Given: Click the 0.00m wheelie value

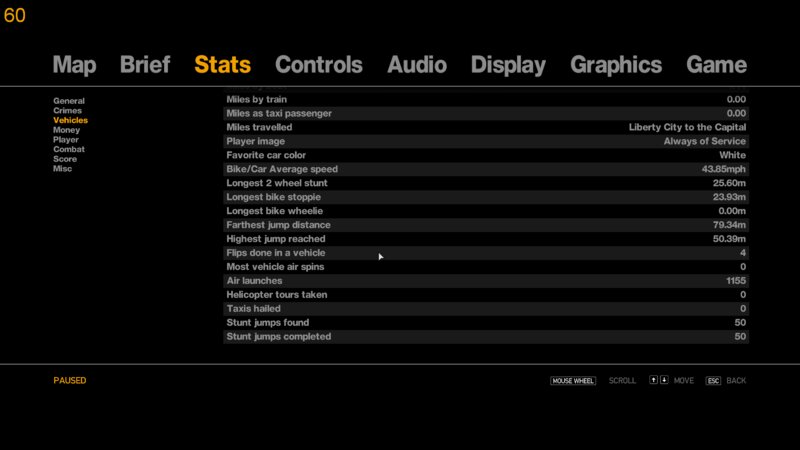Looking at the screenshot, I should 732,211.
